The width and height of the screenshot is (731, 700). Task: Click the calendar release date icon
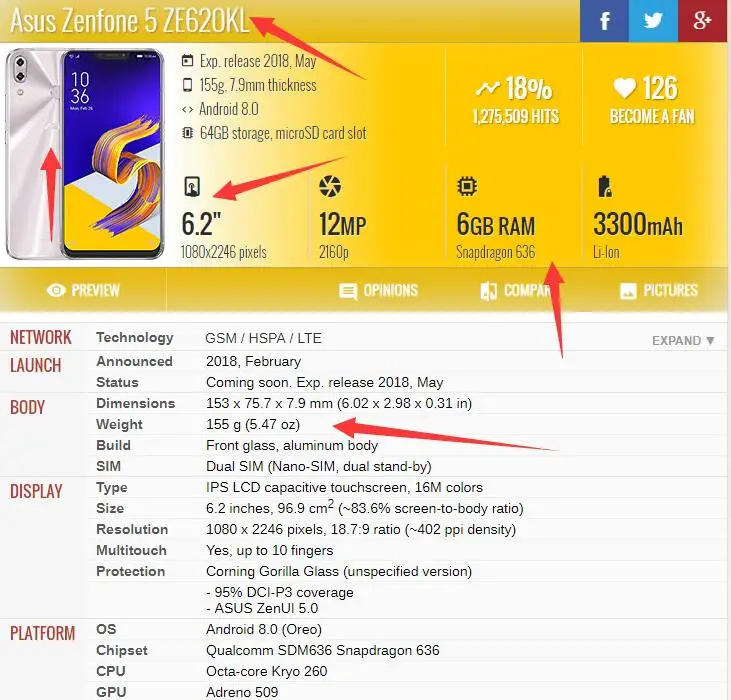pyautogui.click(x=187, y=61)
